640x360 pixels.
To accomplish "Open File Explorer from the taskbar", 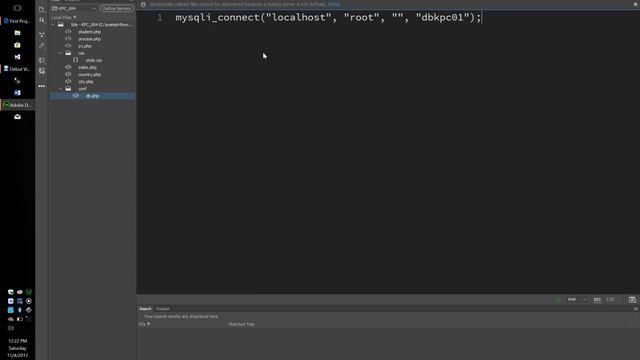I will click(x=17, y=33).
